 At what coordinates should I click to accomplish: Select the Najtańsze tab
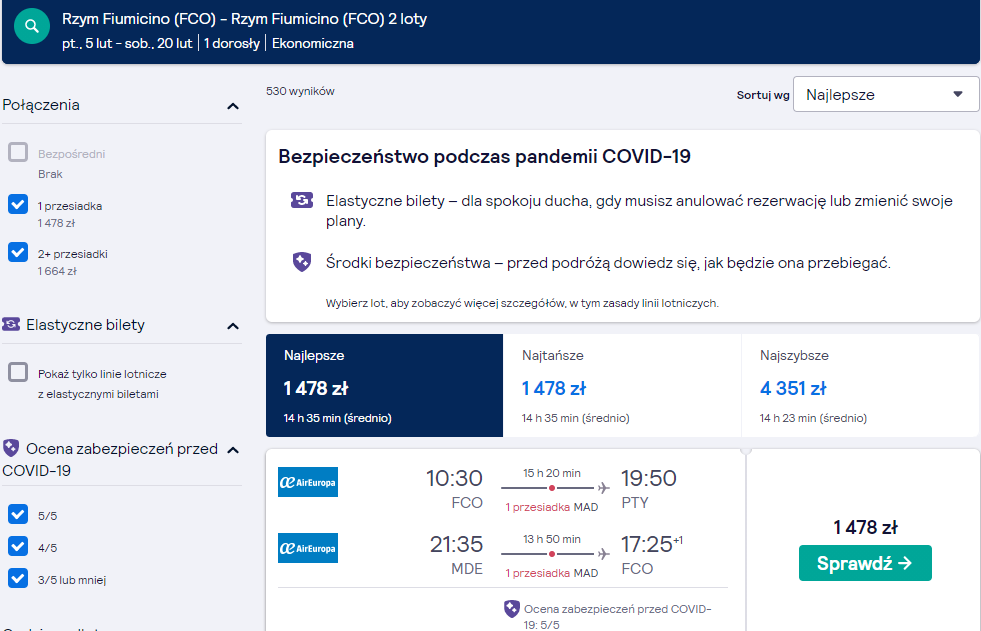[x=622, y=385]
